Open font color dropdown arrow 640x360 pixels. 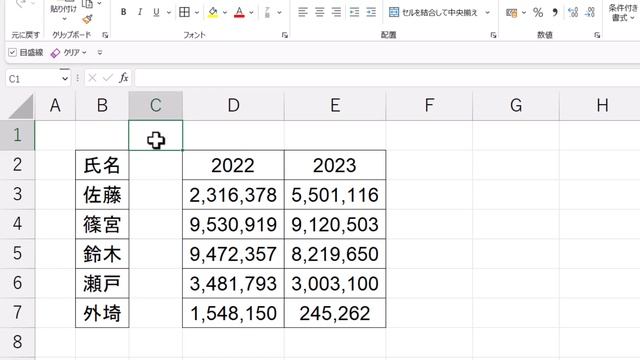(x=251, y=13)
